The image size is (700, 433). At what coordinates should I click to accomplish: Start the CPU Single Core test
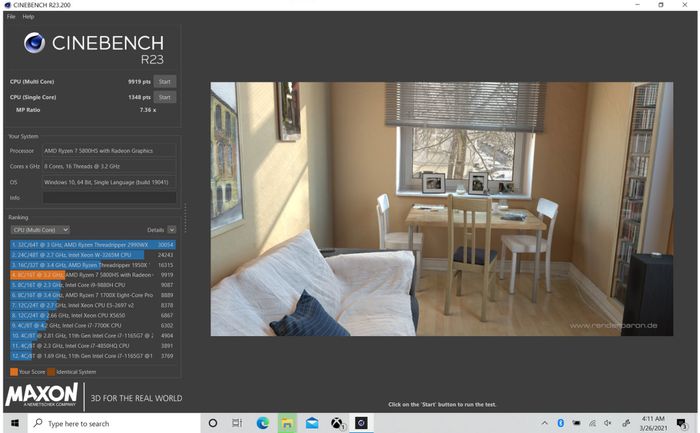pyautogui.click(x=164, y=97)
